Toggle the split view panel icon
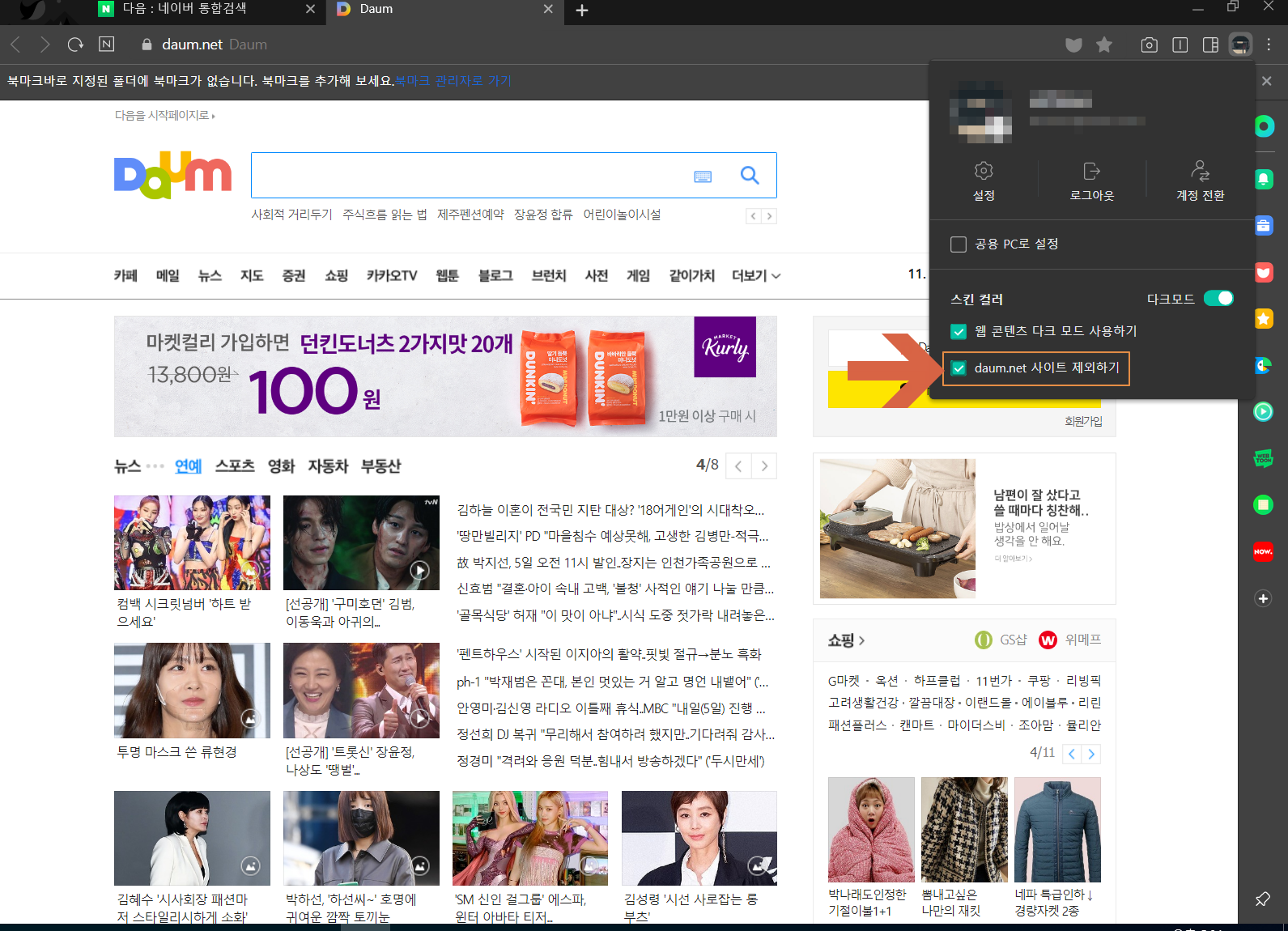Image resolution: width=1288 pixels, height=931 pixels. (1180, 45)
